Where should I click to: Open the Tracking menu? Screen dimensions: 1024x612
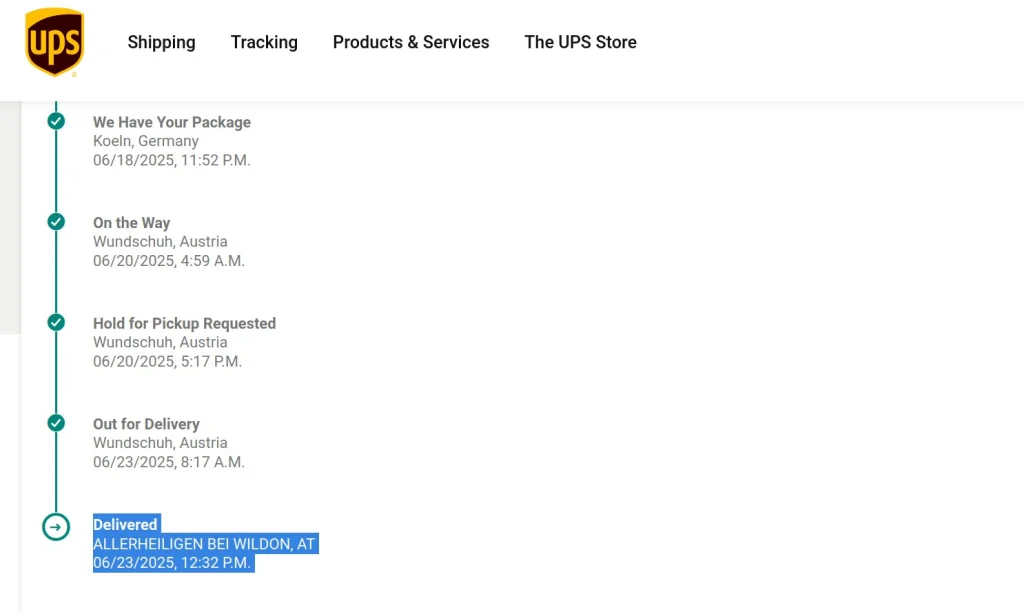tap(264, 42)
